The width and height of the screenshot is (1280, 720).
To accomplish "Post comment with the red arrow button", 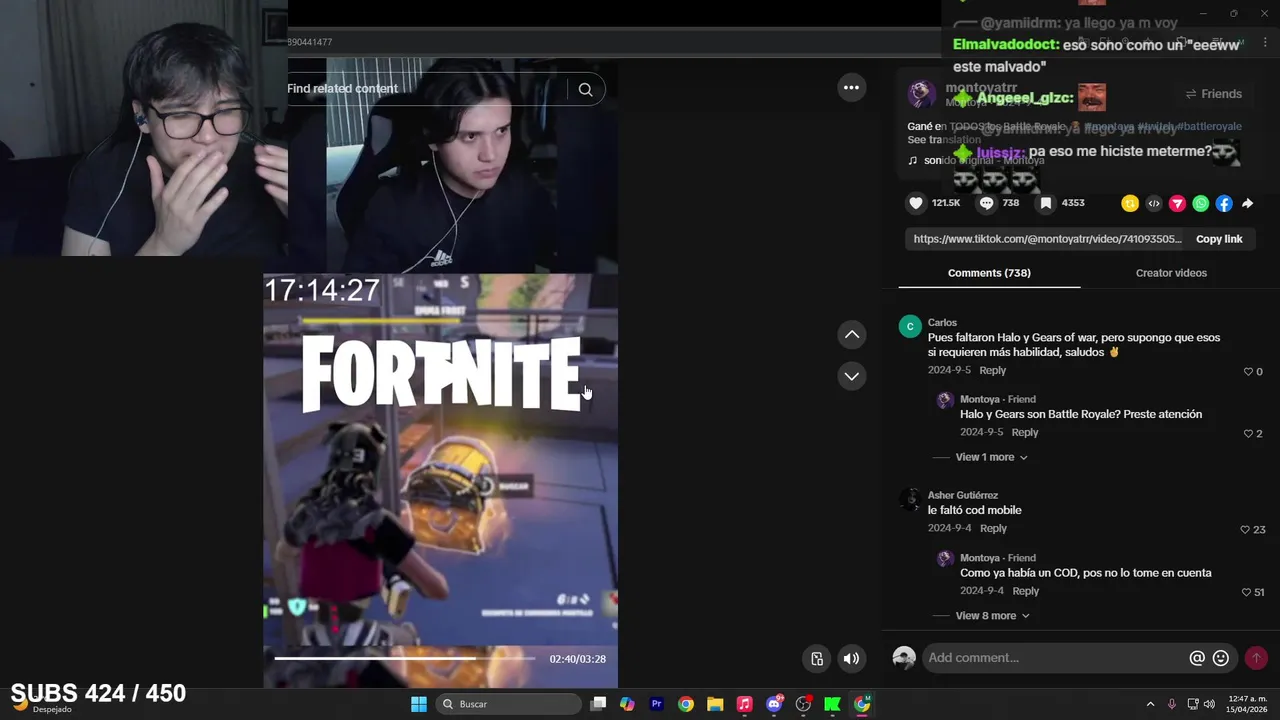I will click(1256, 658).
